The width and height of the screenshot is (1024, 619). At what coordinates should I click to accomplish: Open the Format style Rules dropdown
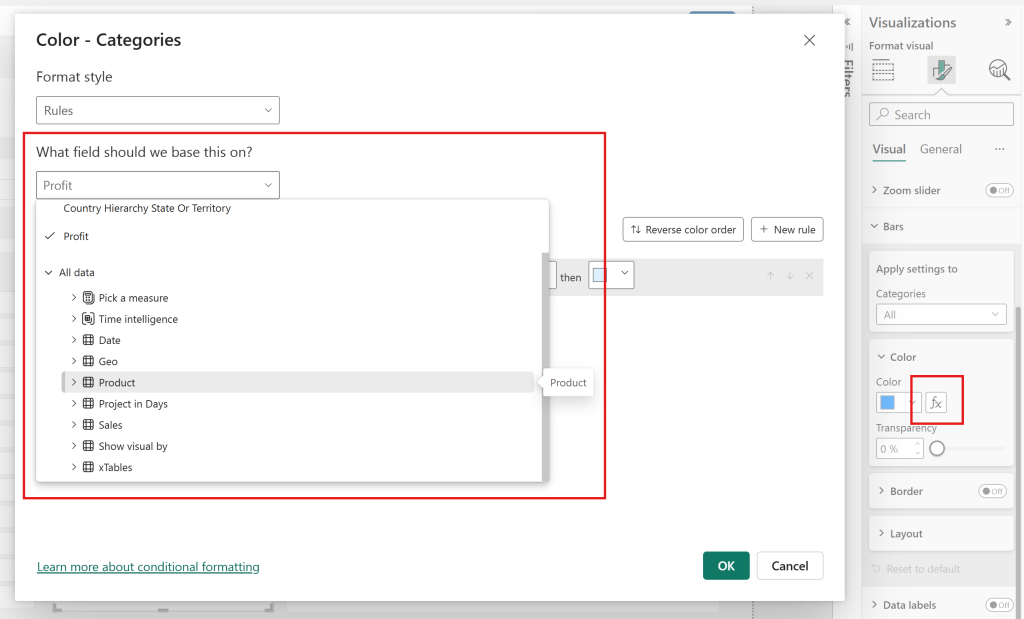(158, 110)
